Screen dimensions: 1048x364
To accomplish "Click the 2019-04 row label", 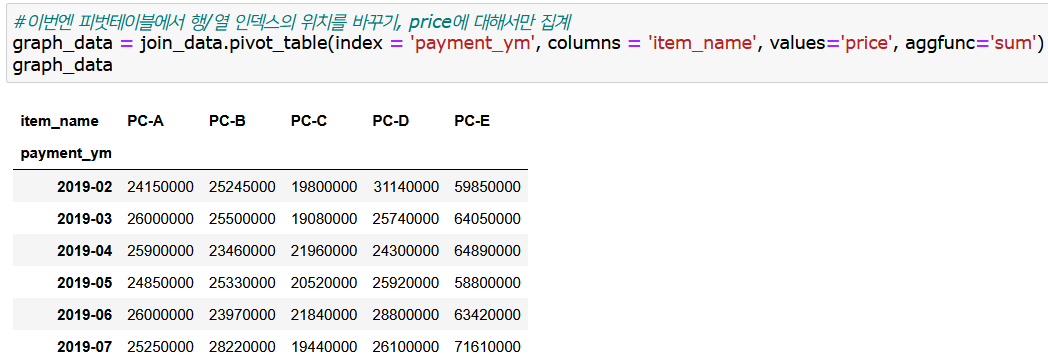I will [x=85, y=250].
